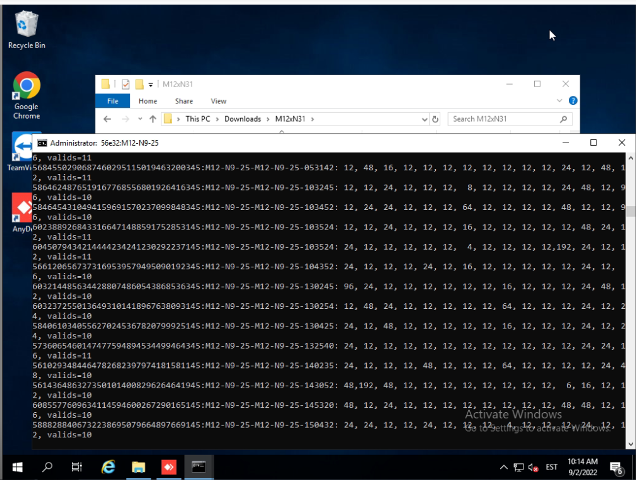This screenshot has width=636, height=480.
Task: Open the AnyDesk desktop shortcut
Action: coord(22,213)
